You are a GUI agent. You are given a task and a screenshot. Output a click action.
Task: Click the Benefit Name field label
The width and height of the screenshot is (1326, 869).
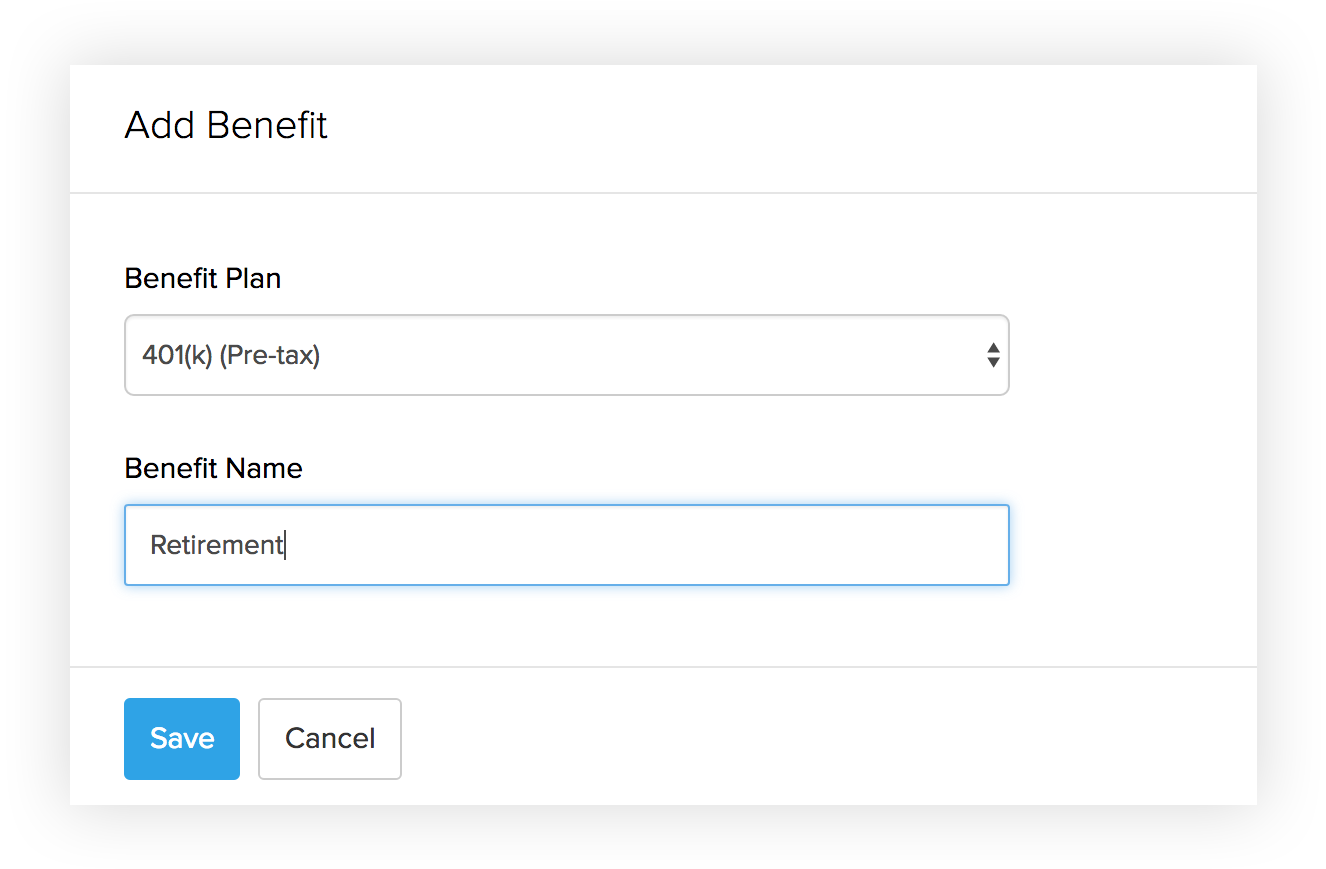[x=213, y=468]
